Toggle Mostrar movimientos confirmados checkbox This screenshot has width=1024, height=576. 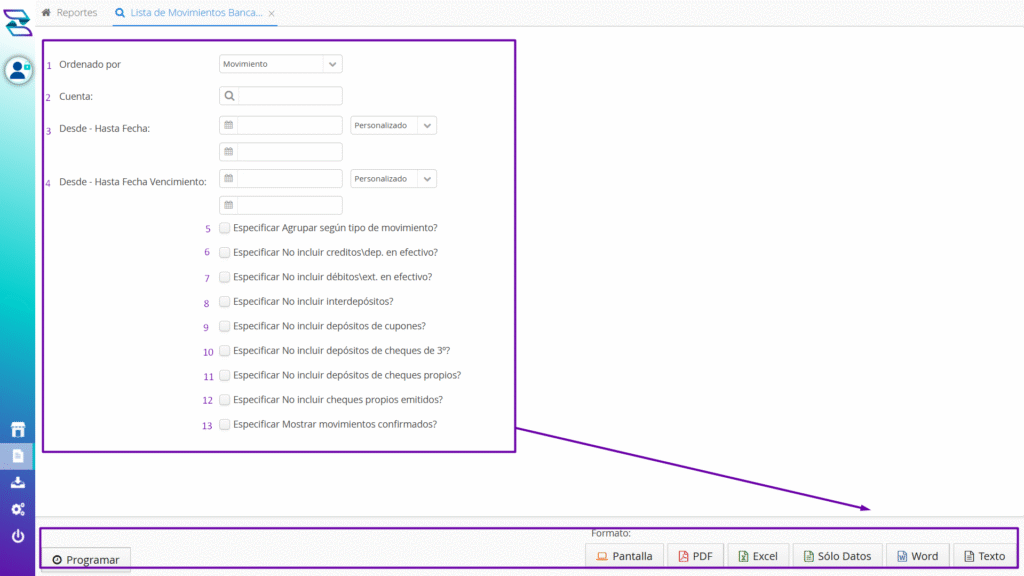pos(225,424)
